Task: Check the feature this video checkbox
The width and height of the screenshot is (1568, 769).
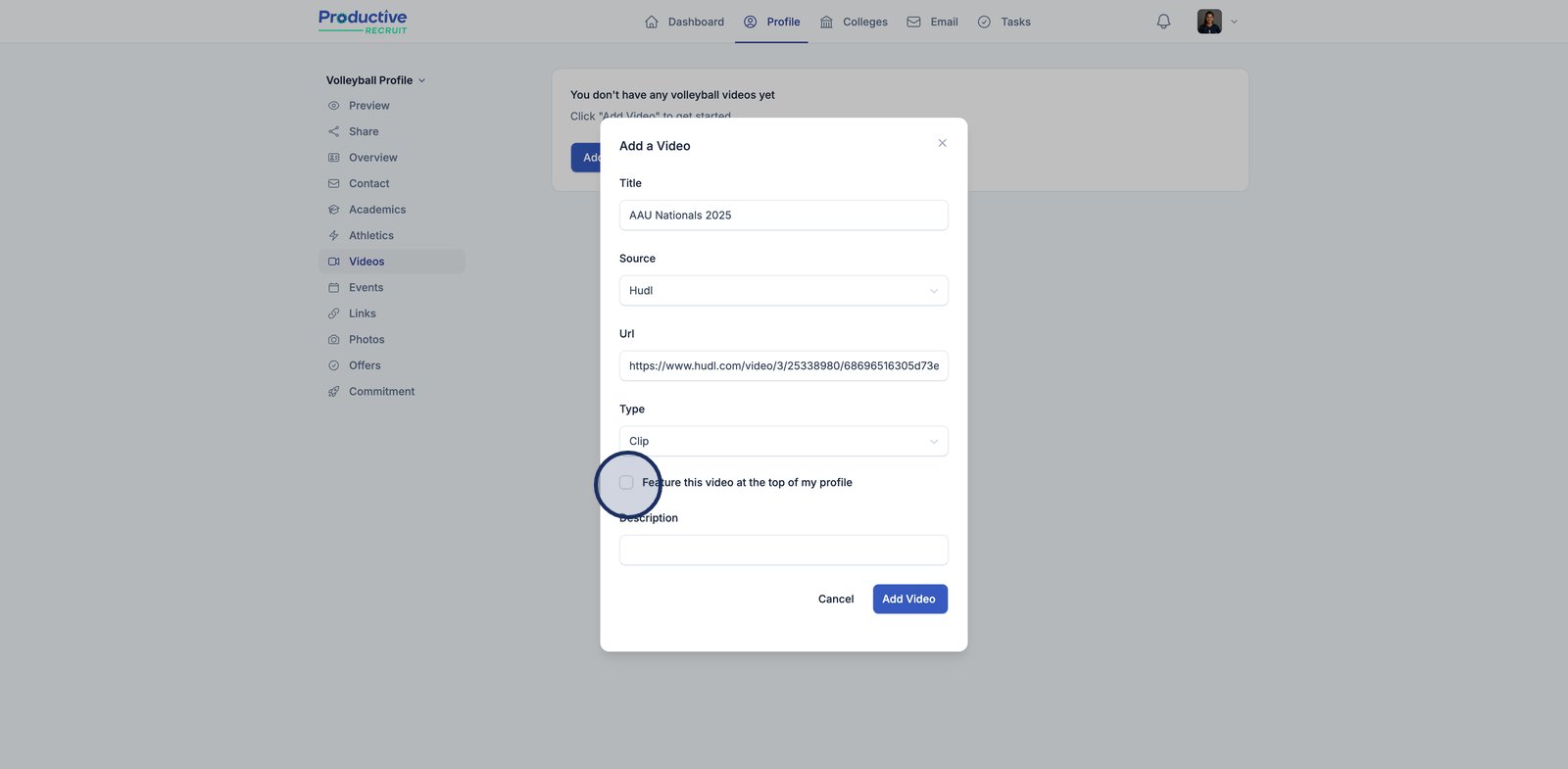Action: coord(626,483)
